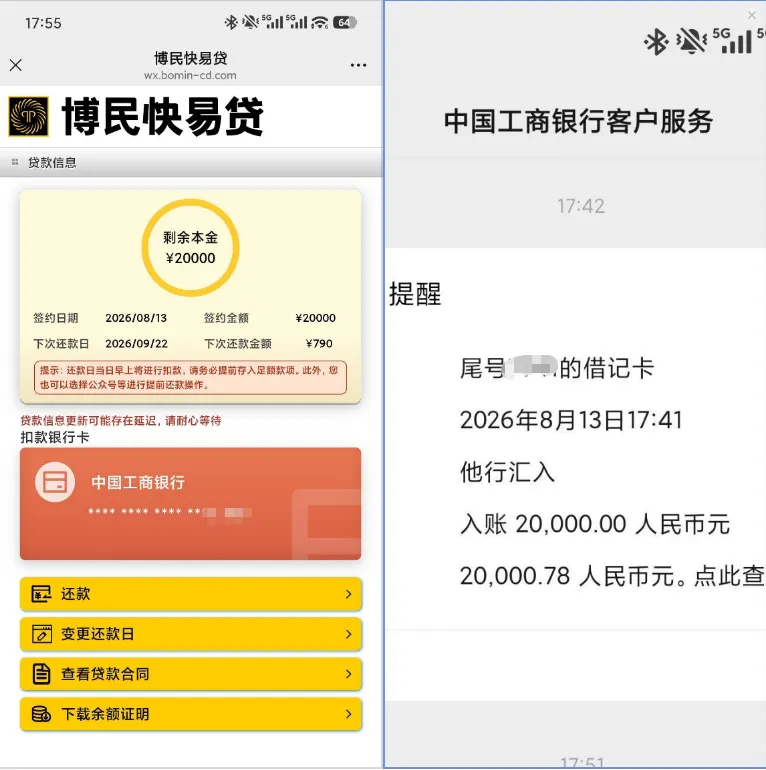766x770 pixels.
Task: Tap the 下次还款日 value 2026/09/22
Action: pyautogui.click(x=137, y=343)
